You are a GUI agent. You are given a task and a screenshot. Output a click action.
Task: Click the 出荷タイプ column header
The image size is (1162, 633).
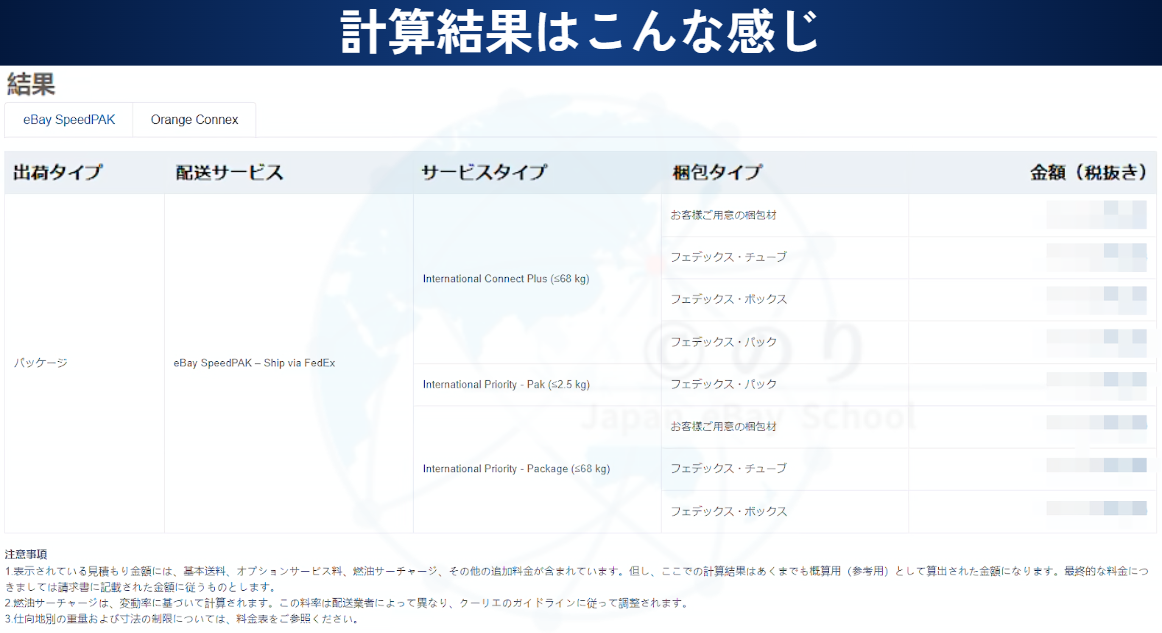tap(58, 172)
